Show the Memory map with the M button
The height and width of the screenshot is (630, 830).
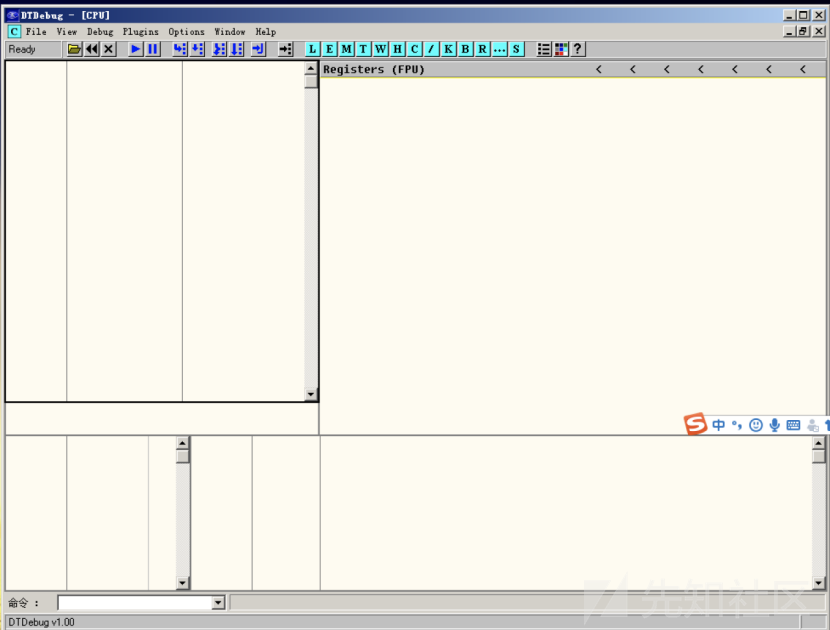[x=346, y=49]
